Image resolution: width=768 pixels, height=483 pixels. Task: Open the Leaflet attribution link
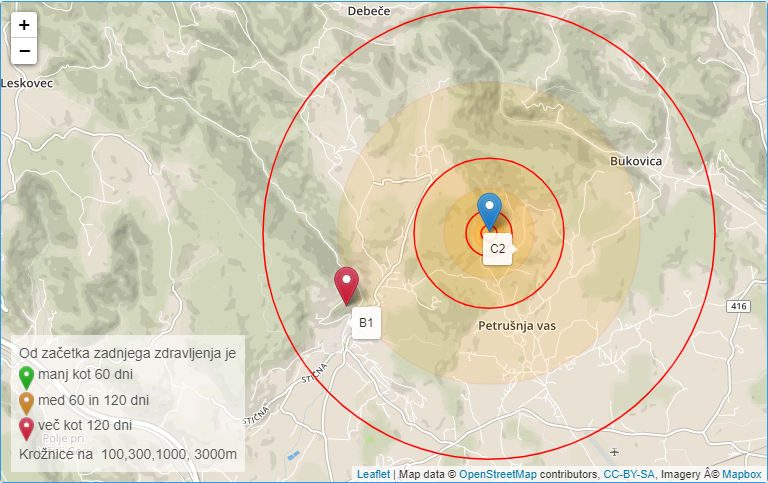[373, 474]
